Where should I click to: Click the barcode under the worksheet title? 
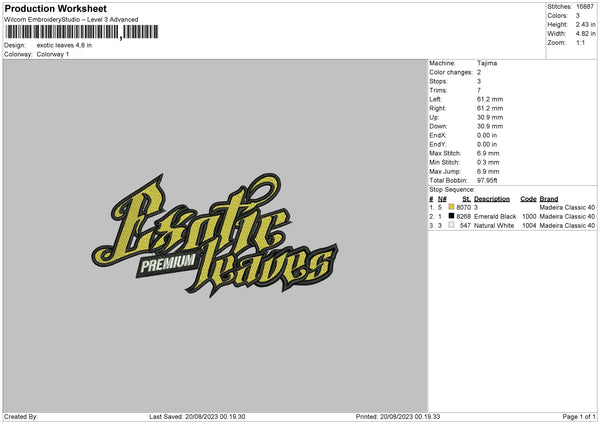(82, 32)
